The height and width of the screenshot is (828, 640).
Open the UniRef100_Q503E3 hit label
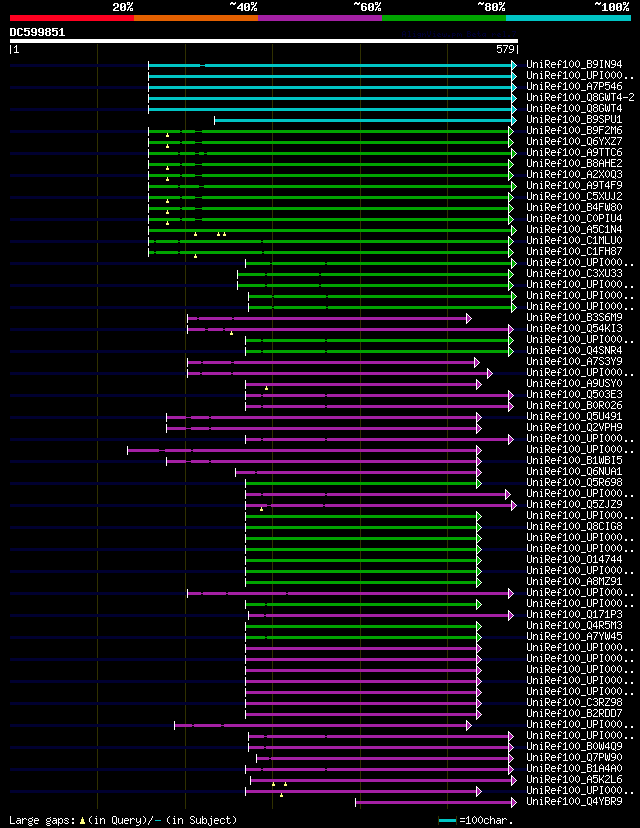click(x=574, y=394)
